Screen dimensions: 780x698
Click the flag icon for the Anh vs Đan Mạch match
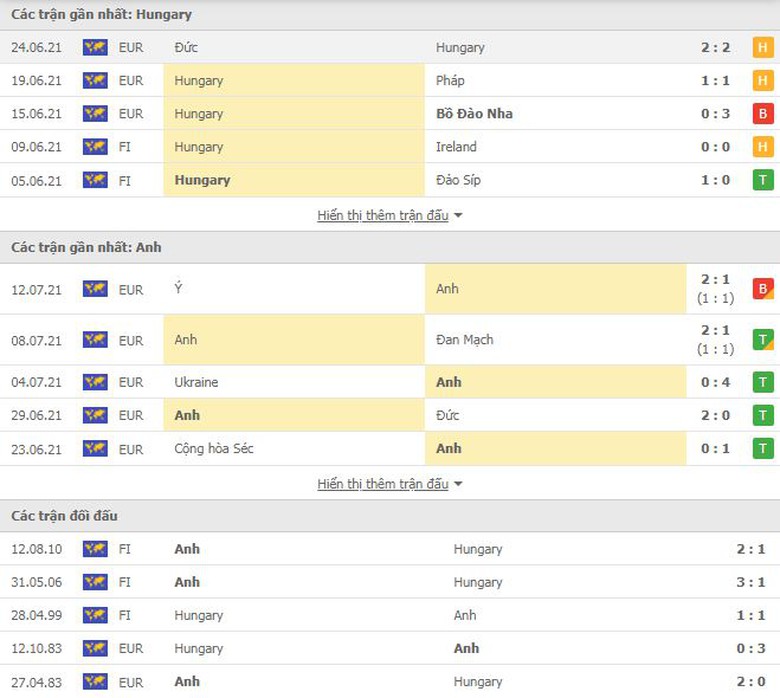click(95, 340)
